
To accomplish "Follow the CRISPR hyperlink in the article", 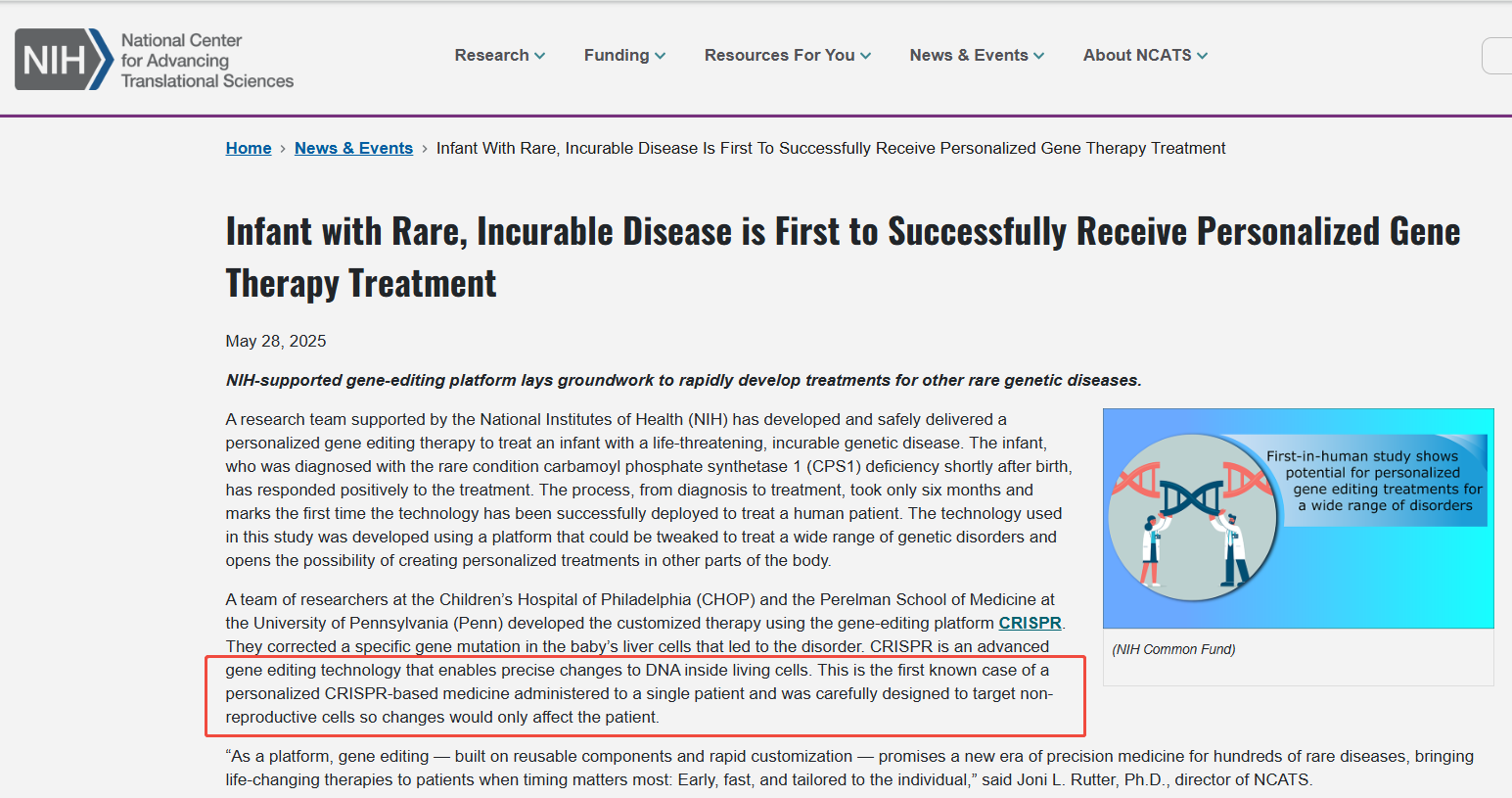I will pos(1030,623).
